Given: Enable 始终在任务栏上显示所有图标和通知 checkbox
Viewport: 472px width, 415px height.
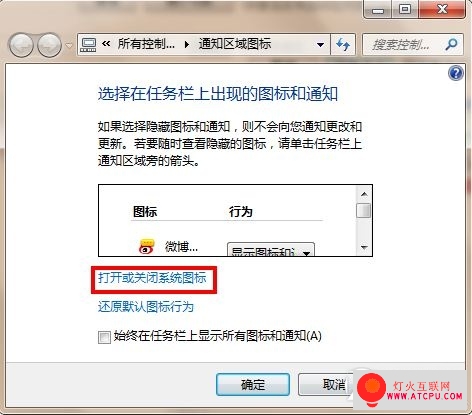Looking at the screenshot, I should (104, 337).
